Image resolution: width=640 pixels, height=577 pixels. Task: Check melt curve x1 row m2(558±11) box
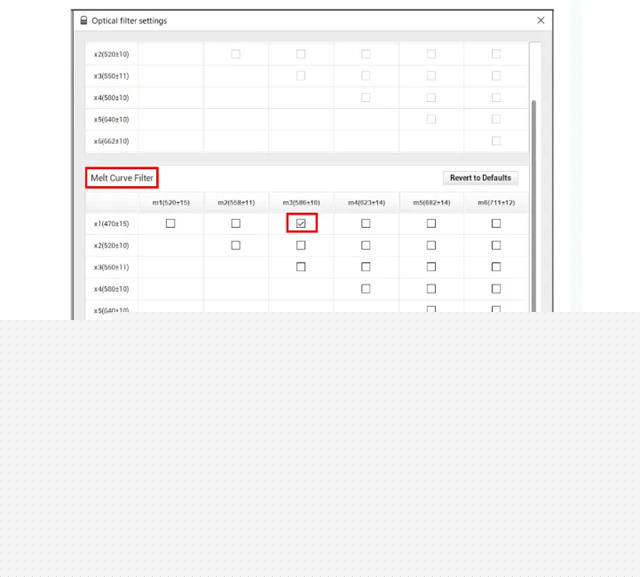pos(236,224)
